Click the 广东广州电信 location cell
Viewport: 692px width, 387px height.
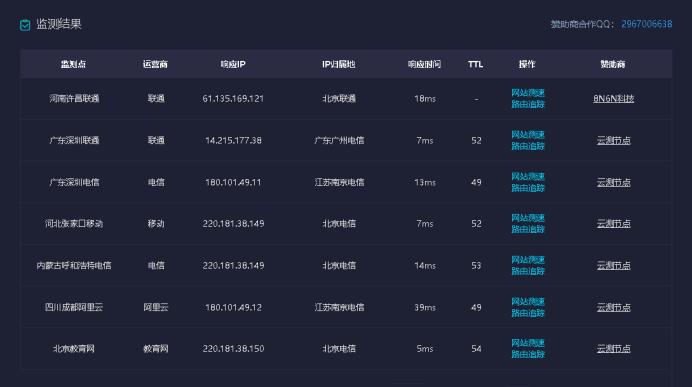tap(339, 140)
